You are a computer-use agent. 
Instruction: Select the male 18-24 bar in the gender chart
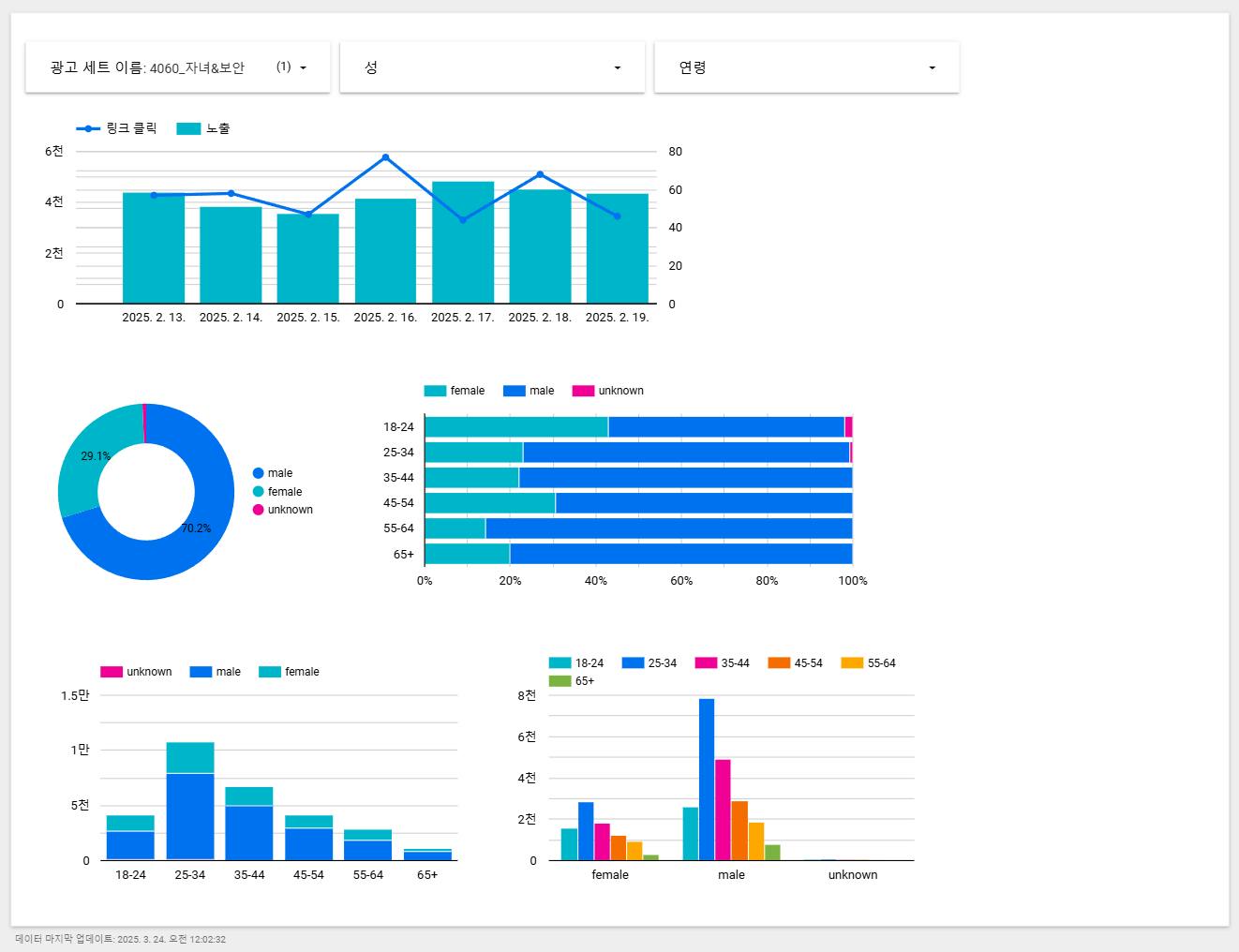[691, 834]
